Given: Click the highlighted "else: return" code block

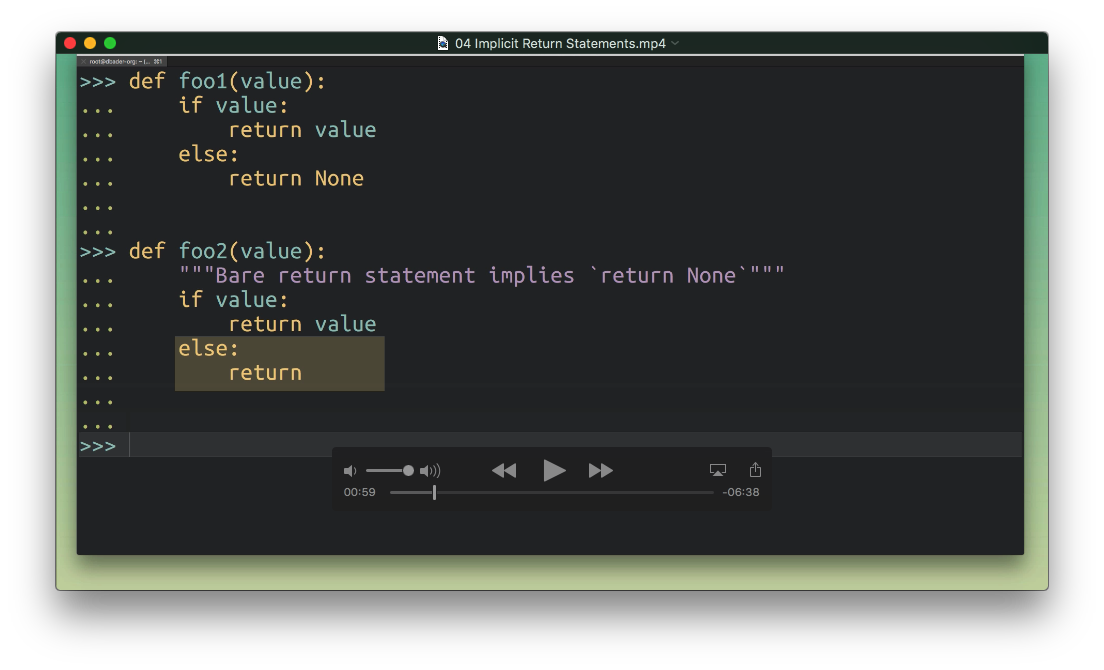Looking at the screenshot, I should 279,362.
